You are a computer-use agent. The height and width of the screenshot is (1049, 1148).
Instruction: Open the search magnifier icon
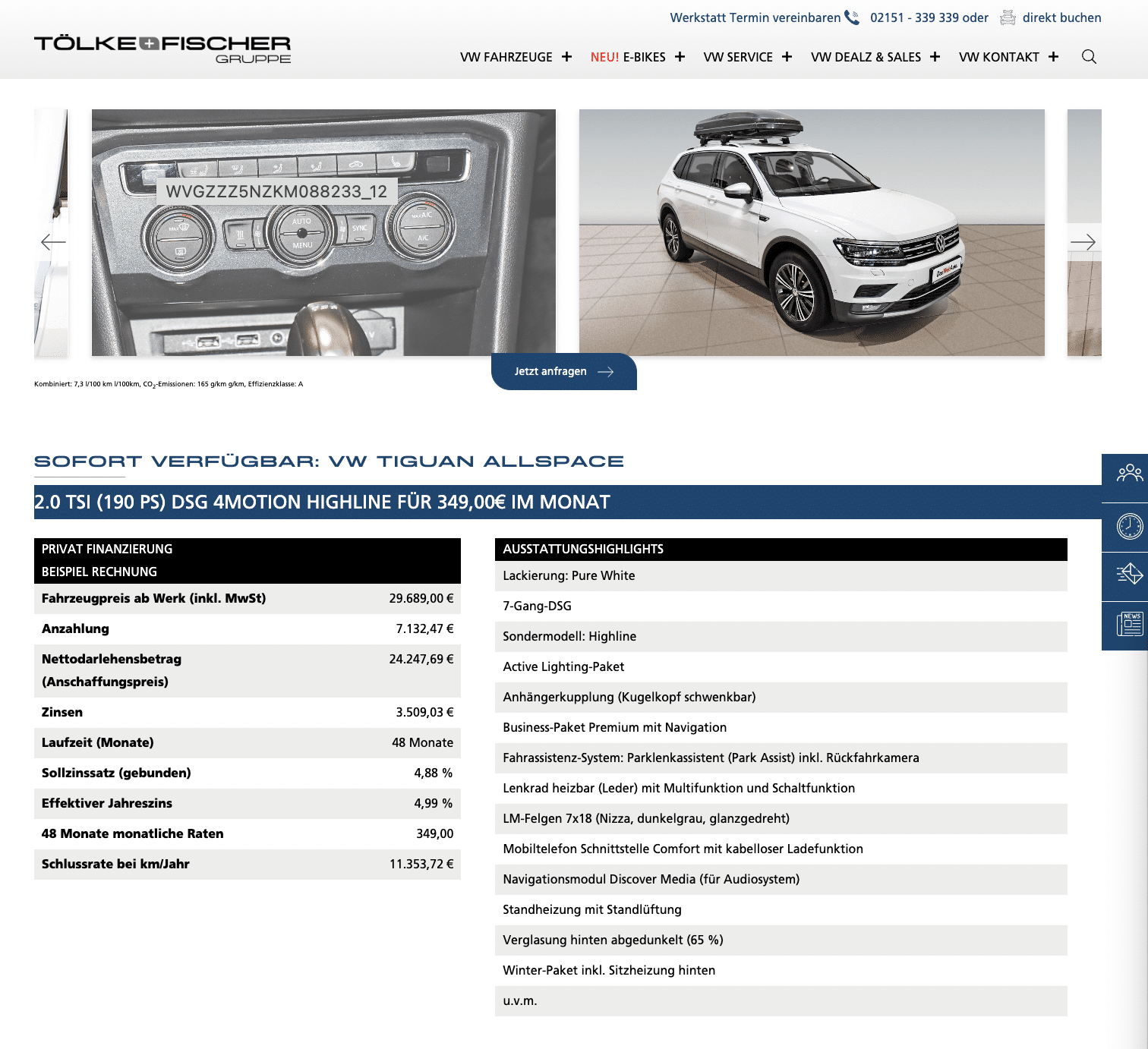[1089, 57]
